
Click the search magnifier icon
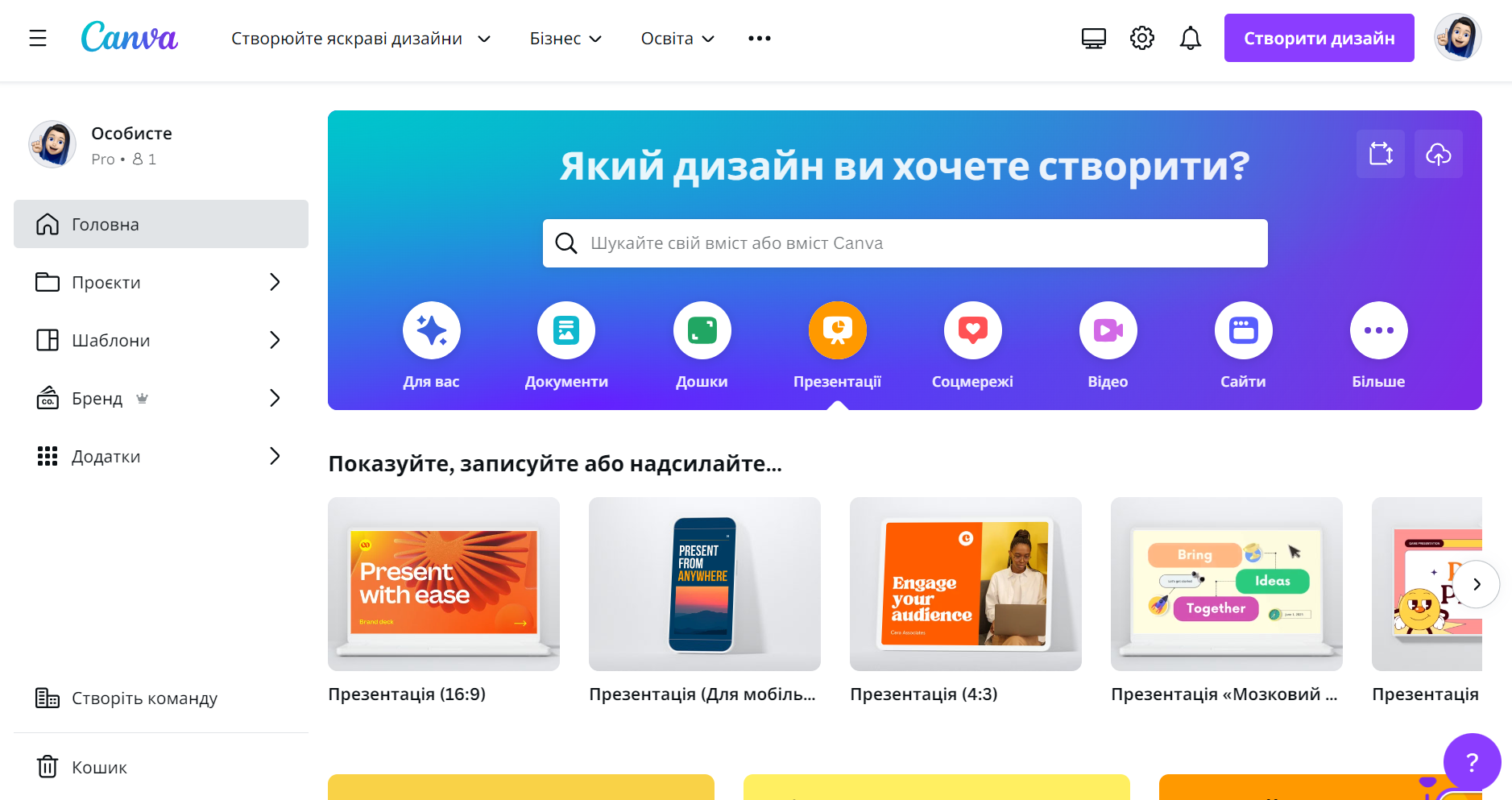566,243
